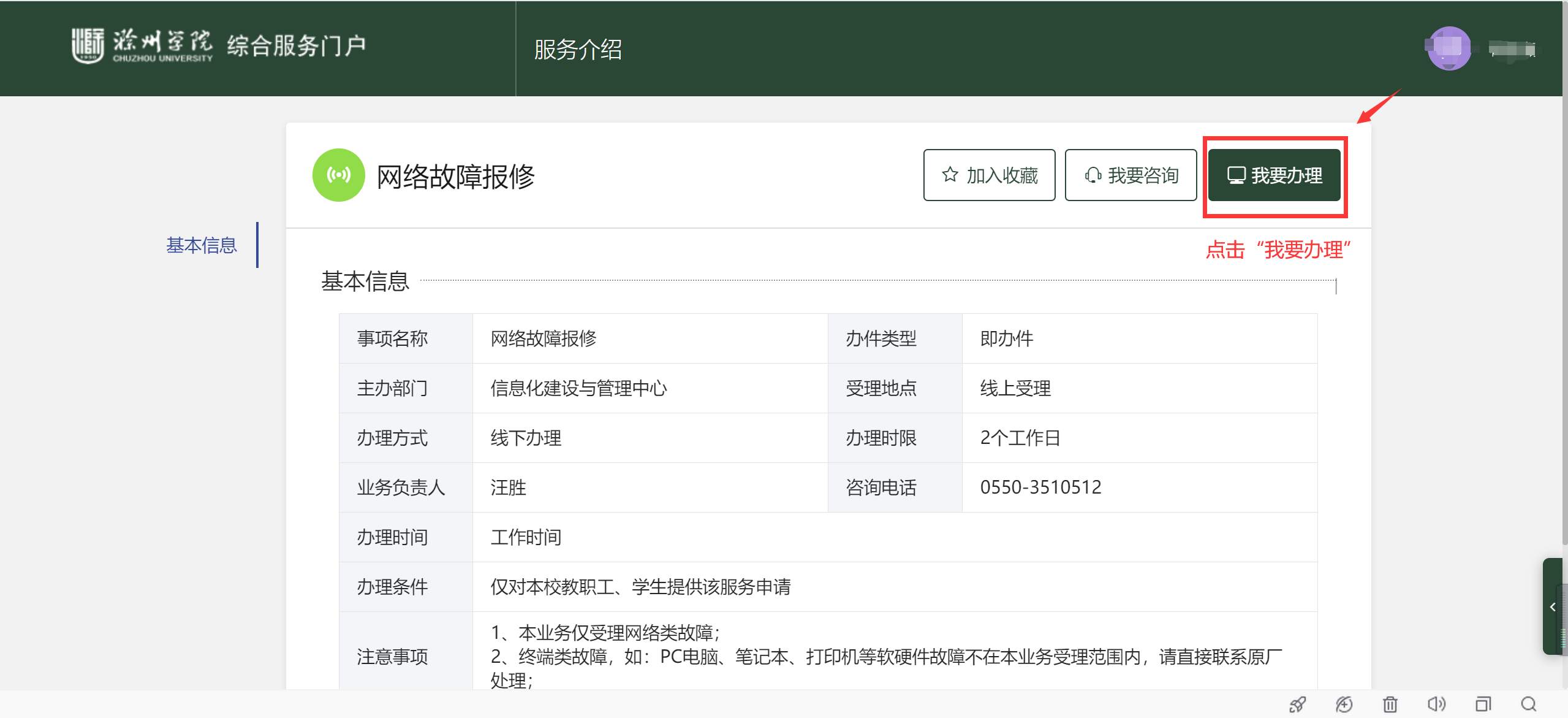The height and width of the screenshot is (718, 1568).
Task: Click the star icon on 加入收藏
Action: 950,175
